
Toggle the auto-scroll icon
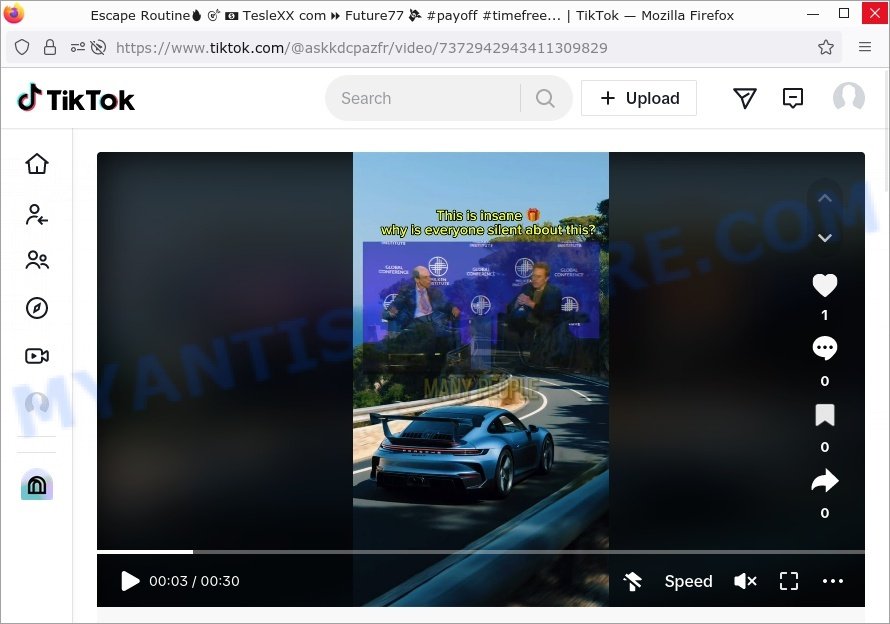(632, 581)
